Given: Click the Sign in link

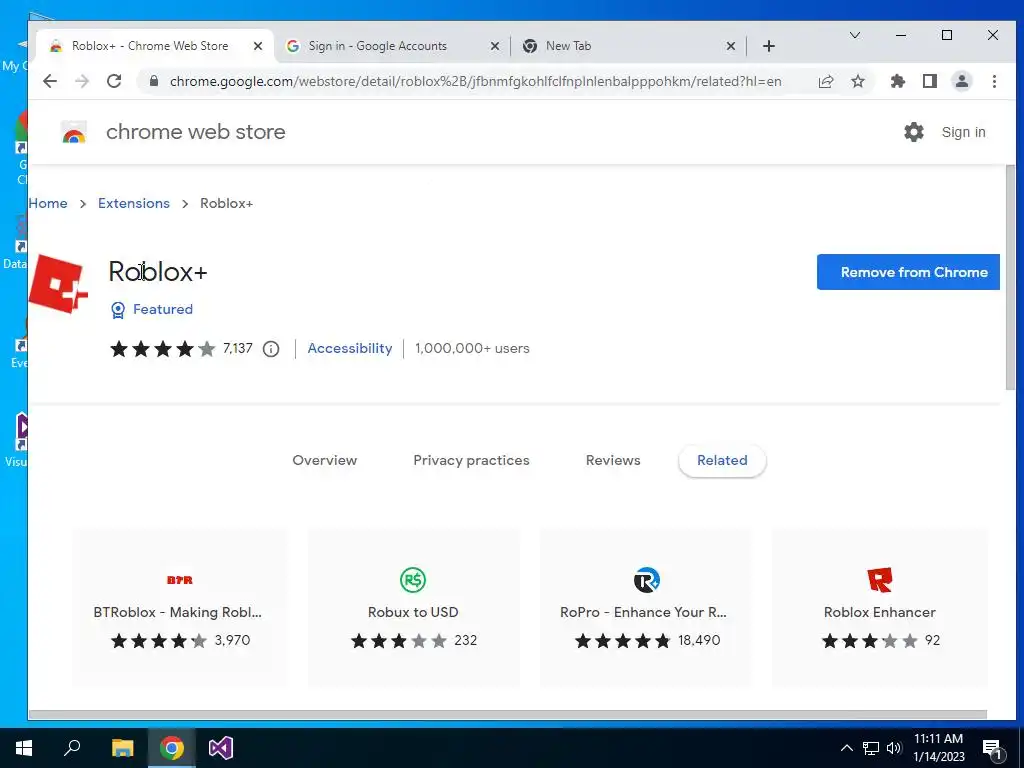Looking at the screenshot, I should click(963, 132).
